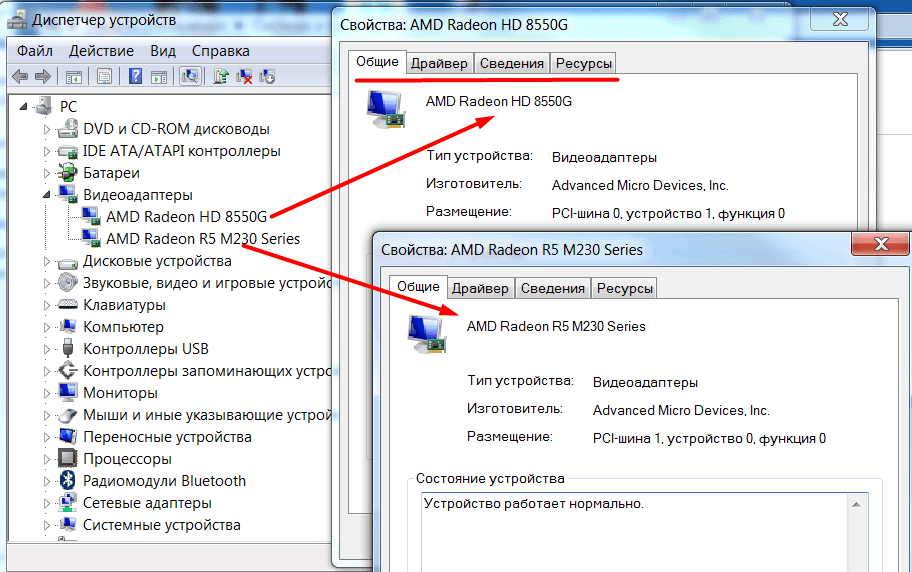Expand the Мониторы node
The height and width of the screenshot is (572, 912).
[x=47, y=393]
